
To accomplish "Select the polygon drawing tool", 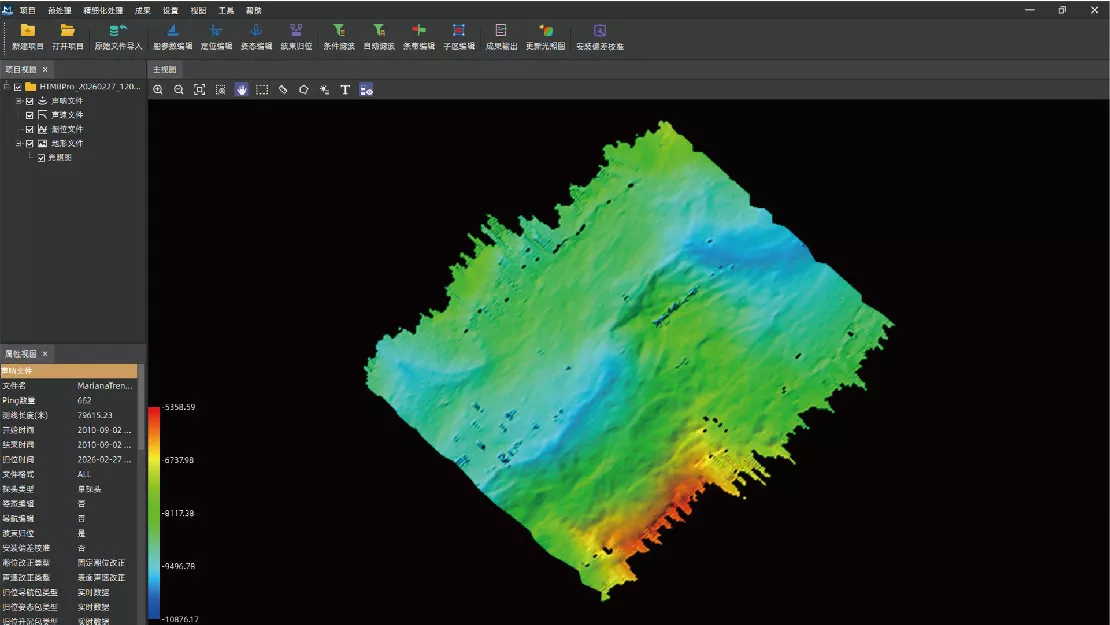I will coord(304,90).
